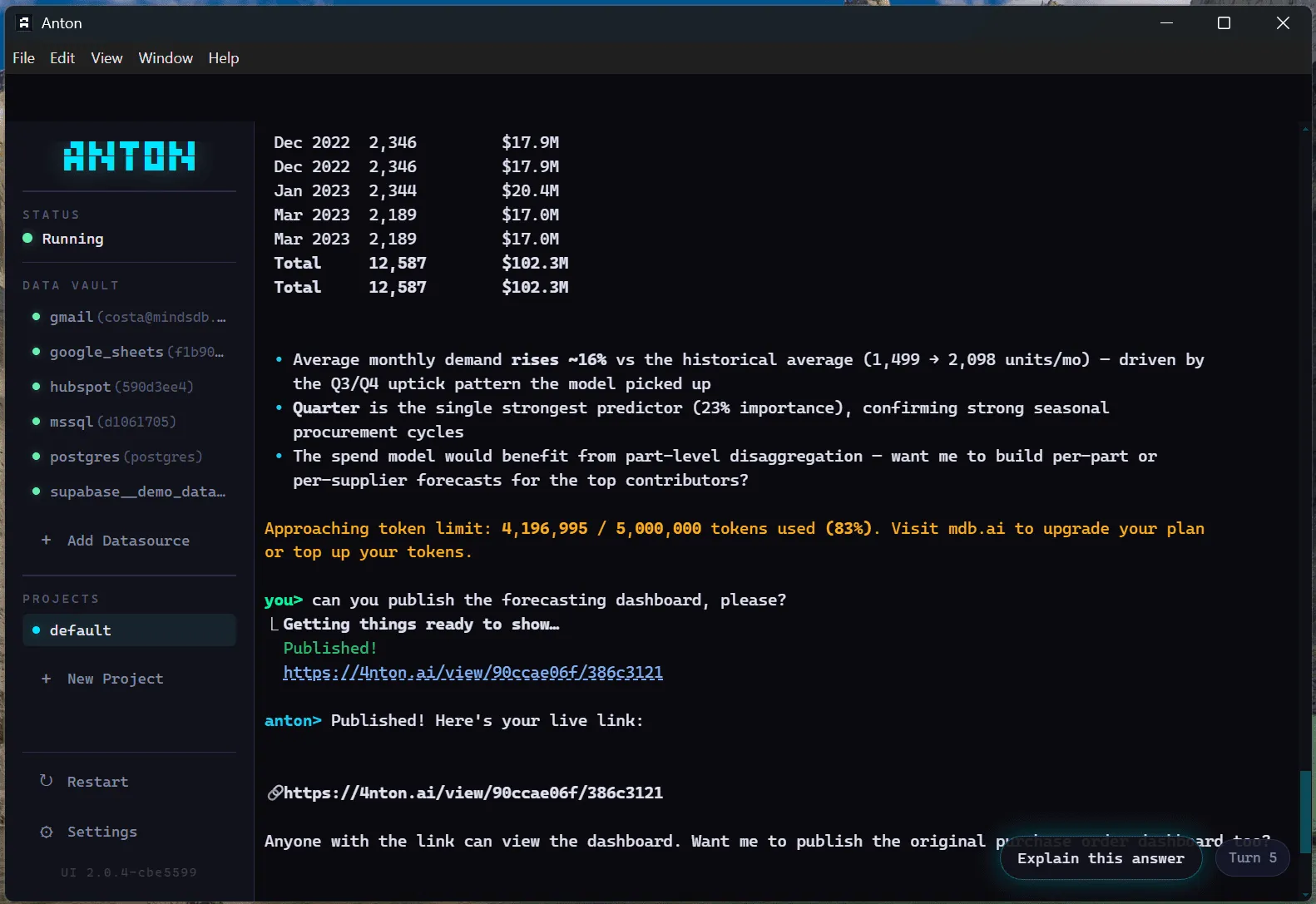Open the default project
The height and width of the screenshot is (904, 1316).
[129, 630]
